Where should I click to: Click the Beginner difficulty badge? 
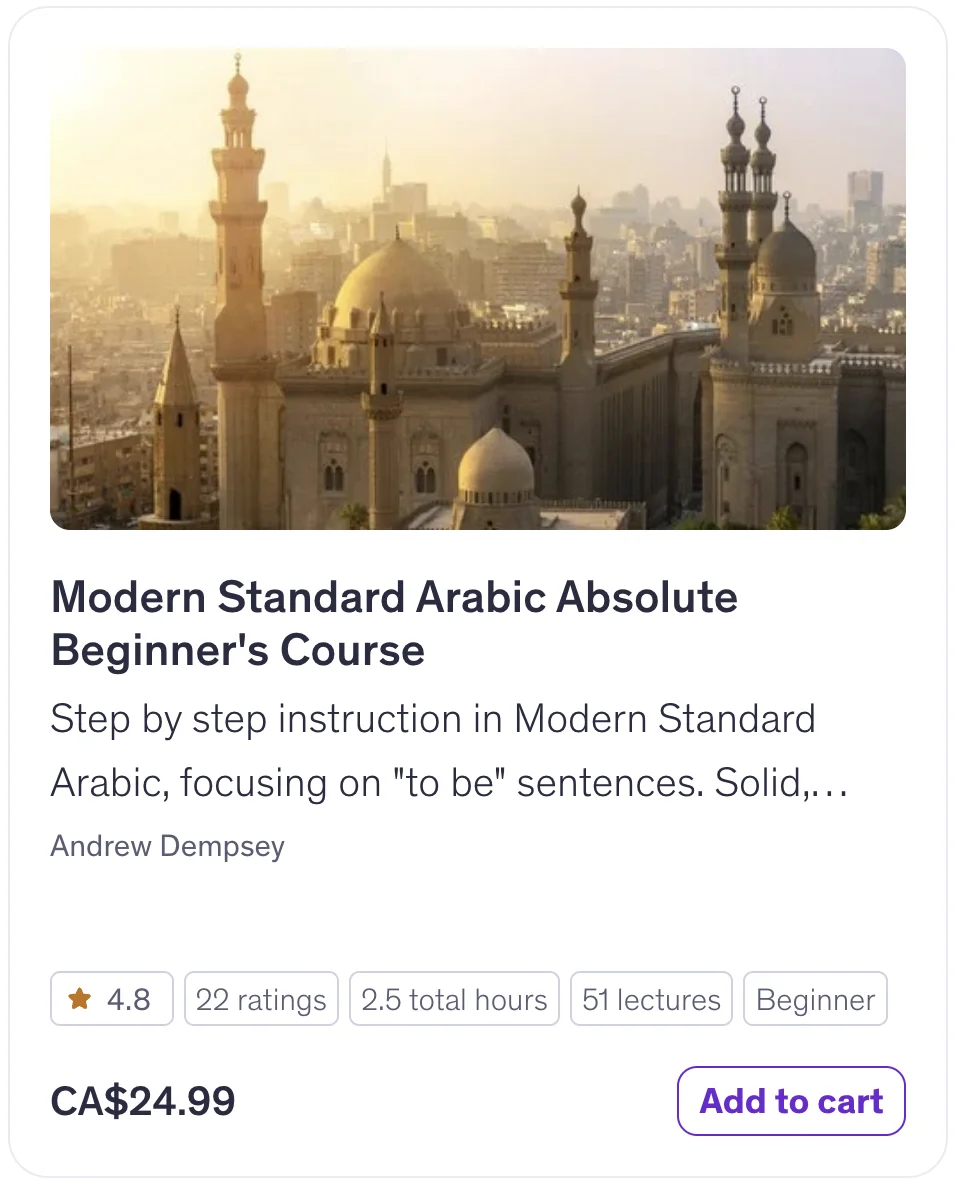point(815,998)
